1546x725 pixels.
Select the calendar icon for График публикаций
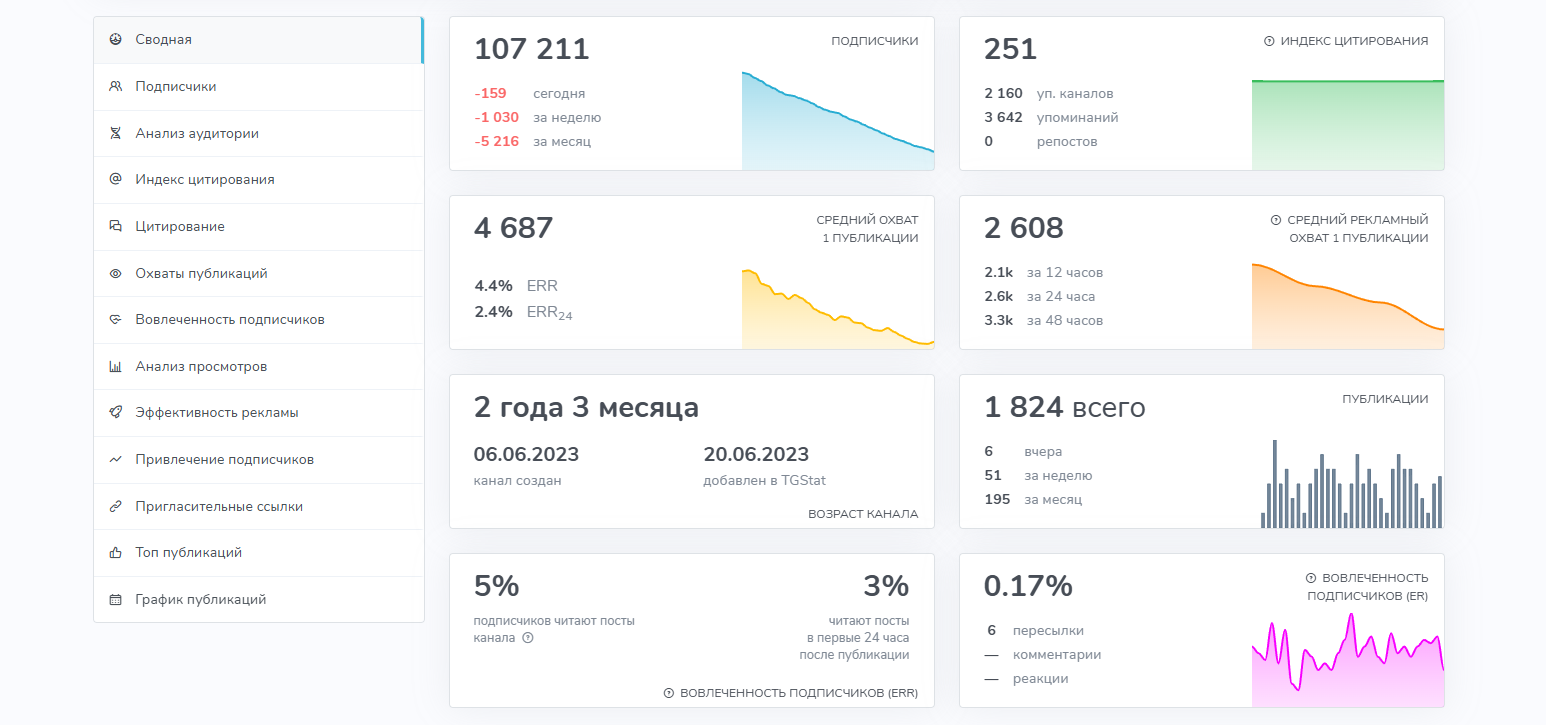pyautogui.click(x=117, y=599)
